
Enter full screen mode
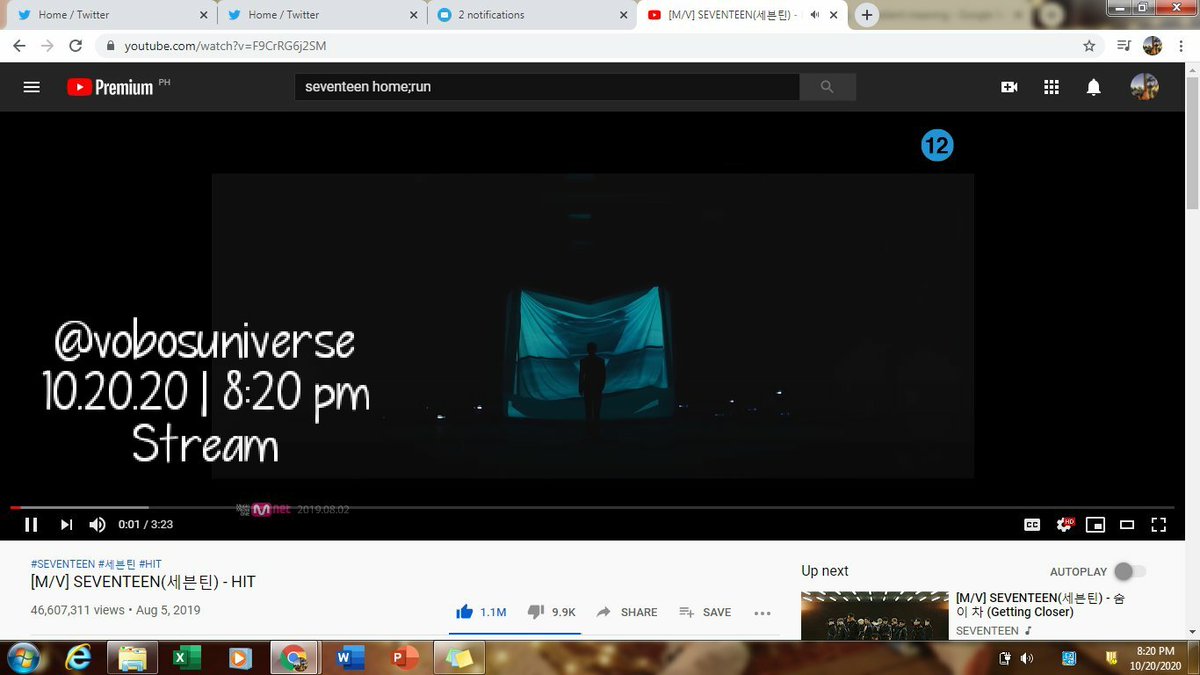[x=1159, y=524]
